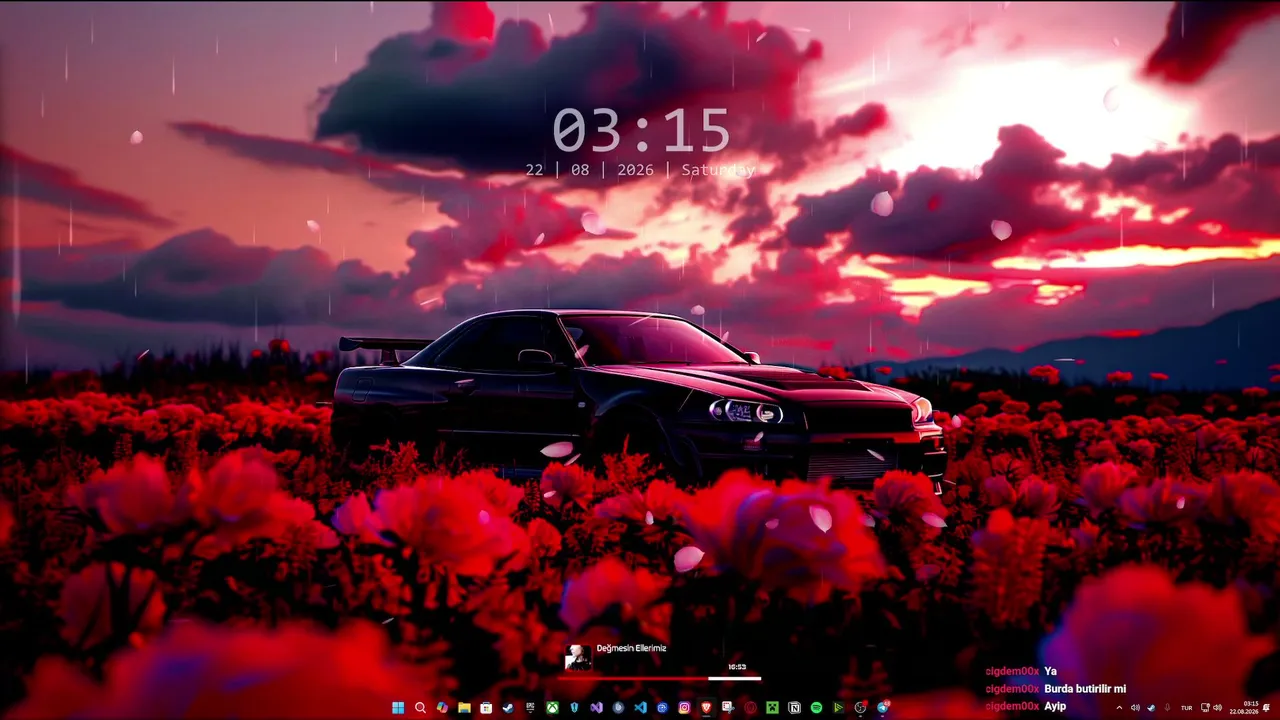Click the chat message 'Burda butirilir mi'
Screen dimensions: 1280x720
click(1085, 689)
